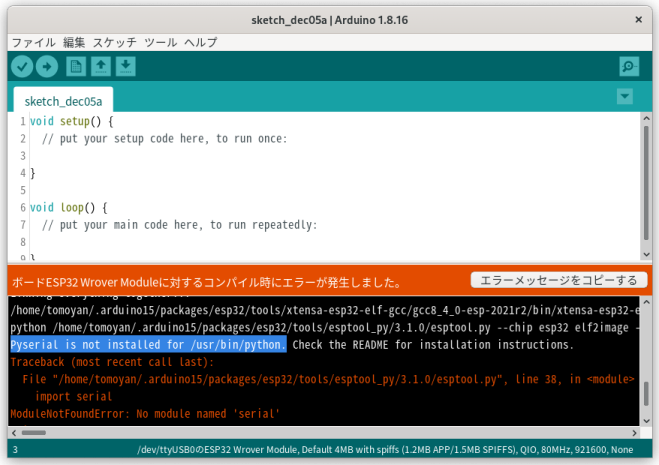Click console scrollbar up arrow

point(646,302)
